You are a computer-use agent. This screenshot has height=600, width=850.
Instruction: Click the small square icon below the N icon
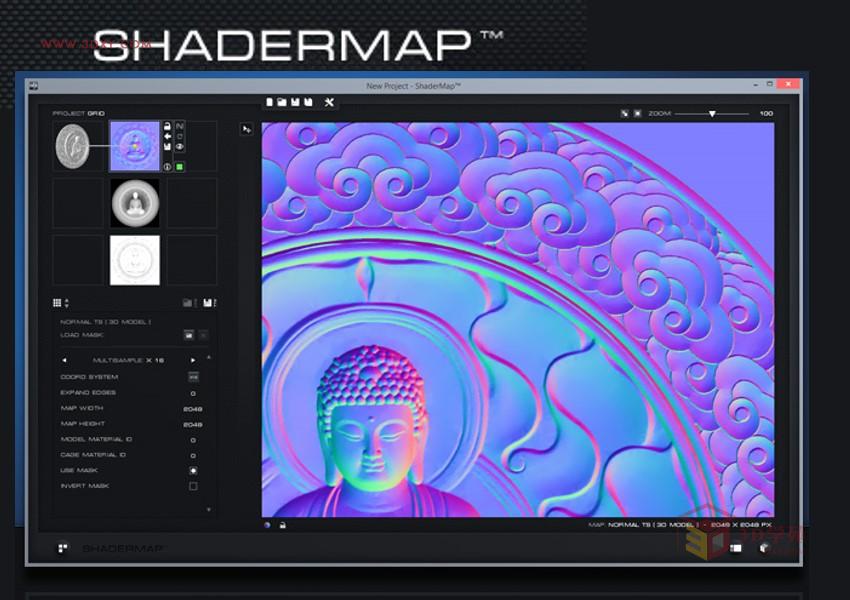coord(180,137)
